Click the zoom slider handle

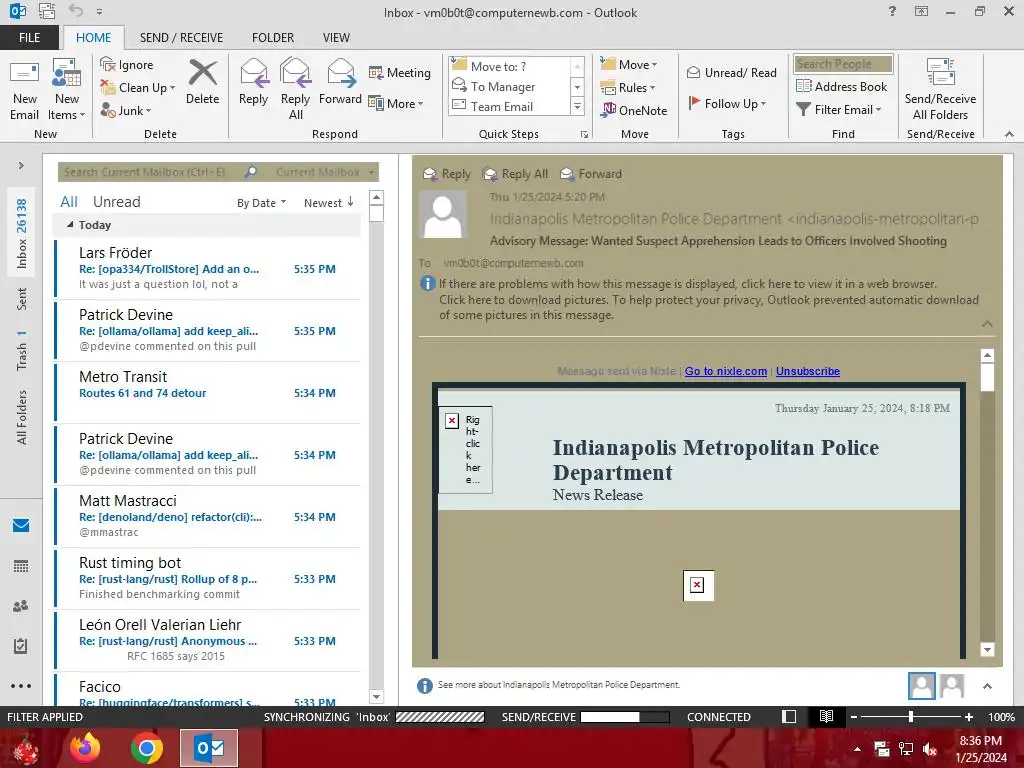pos(911,717)
